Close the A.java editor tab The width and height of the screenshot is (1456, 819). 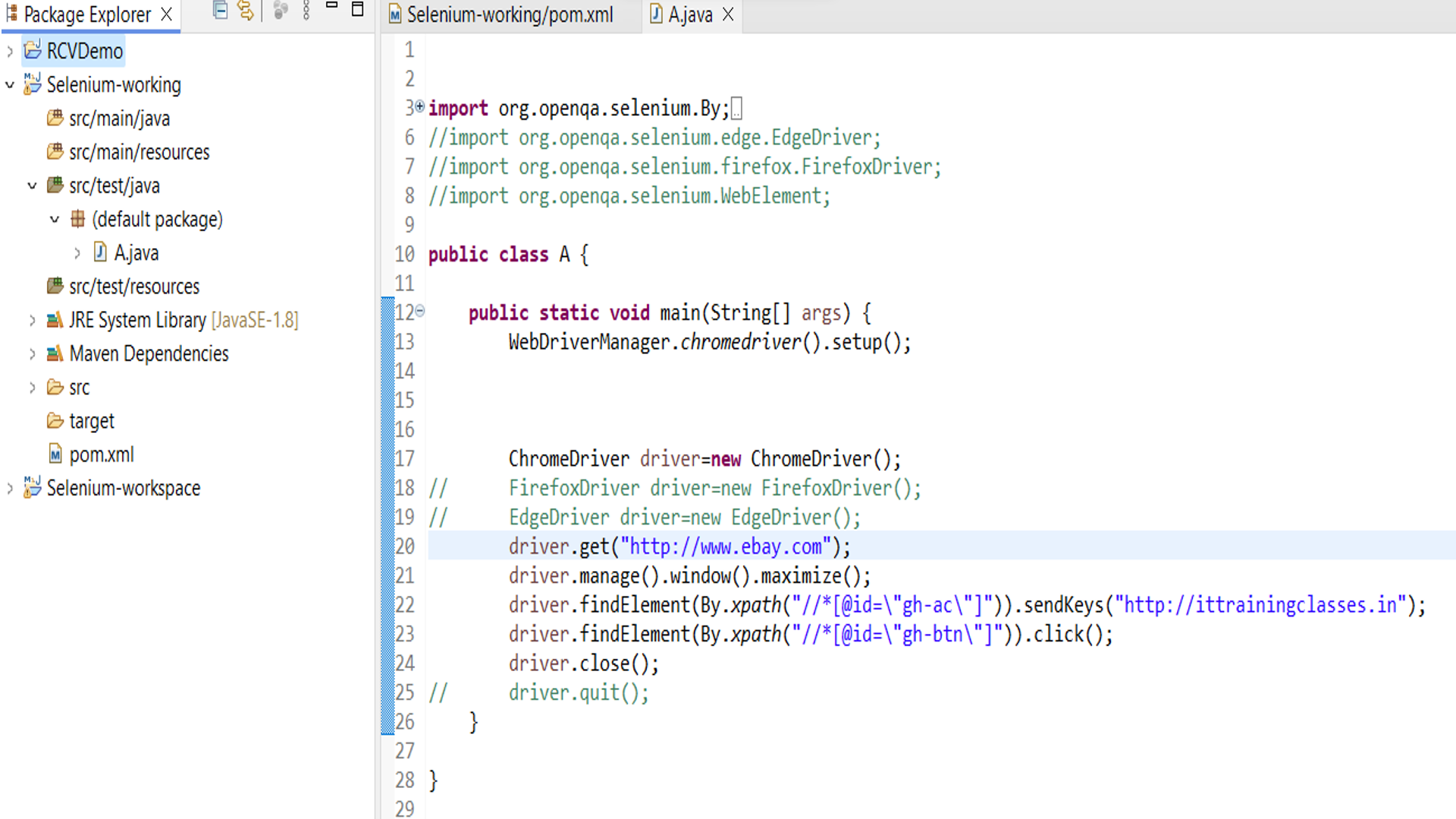(x=727, y=14)
